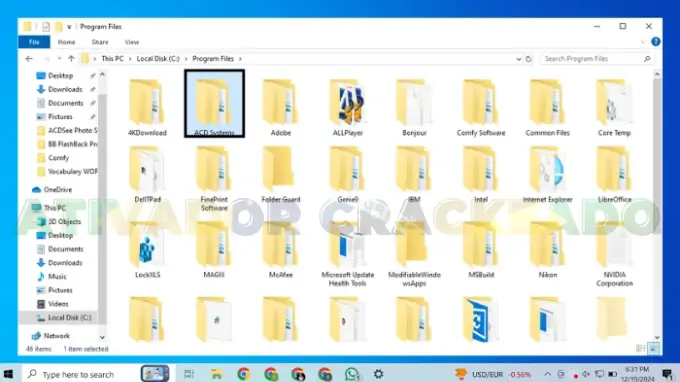680x382 pixels.
Task: Open the Comfy Software folder
Action: point(481,108)
